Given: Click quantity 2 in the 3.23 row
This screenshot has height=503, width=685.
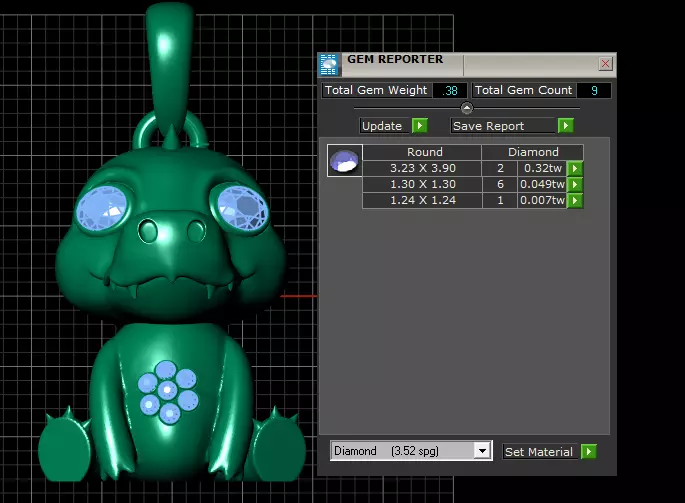Looking at the screenshot, I should click(500, 168).
